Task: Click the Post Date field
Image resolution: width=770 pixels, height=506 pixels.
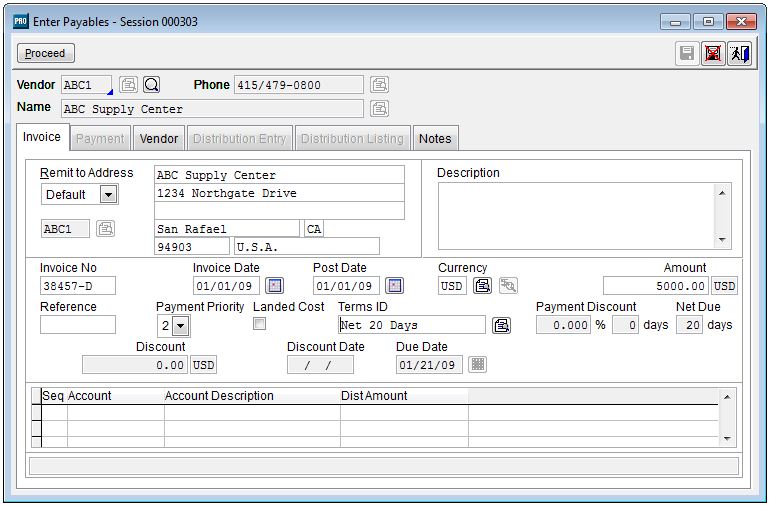Action: tap(346, 286)
